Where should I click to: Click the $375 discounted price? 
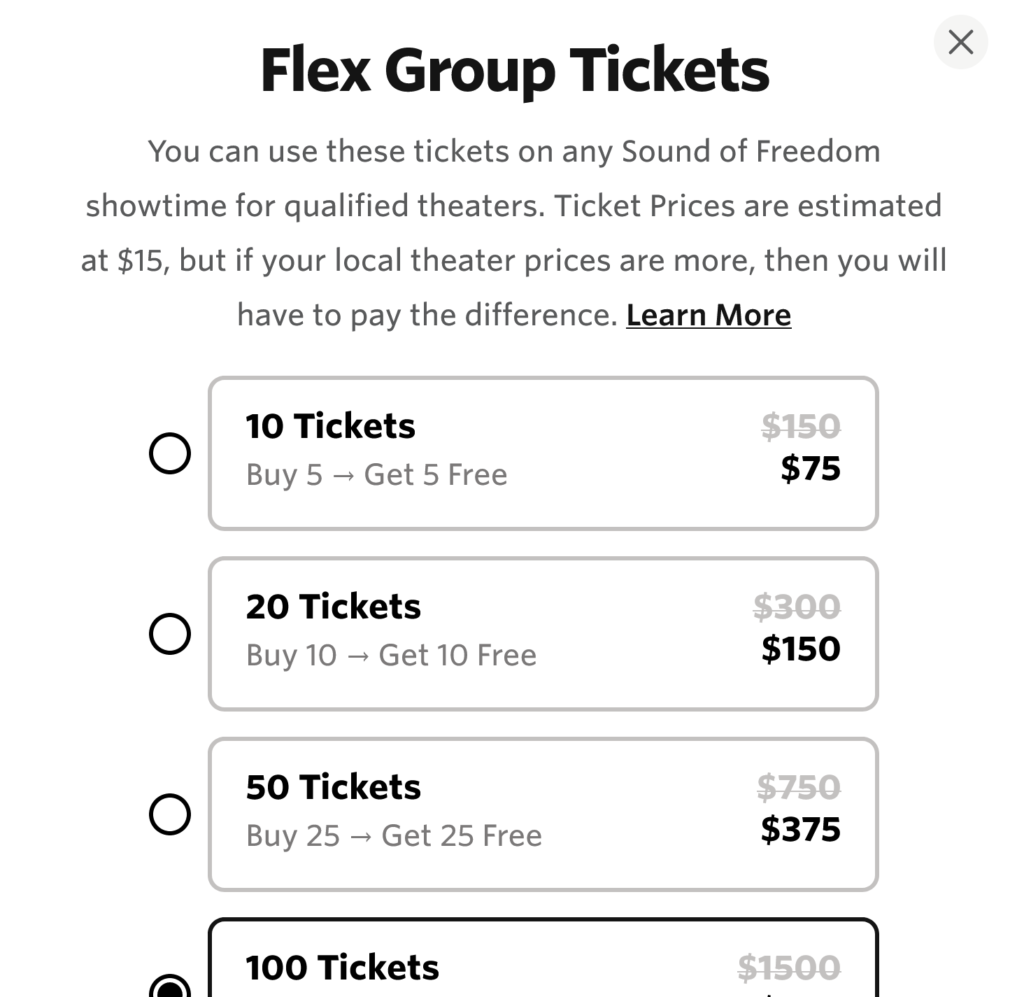[800, 829]
